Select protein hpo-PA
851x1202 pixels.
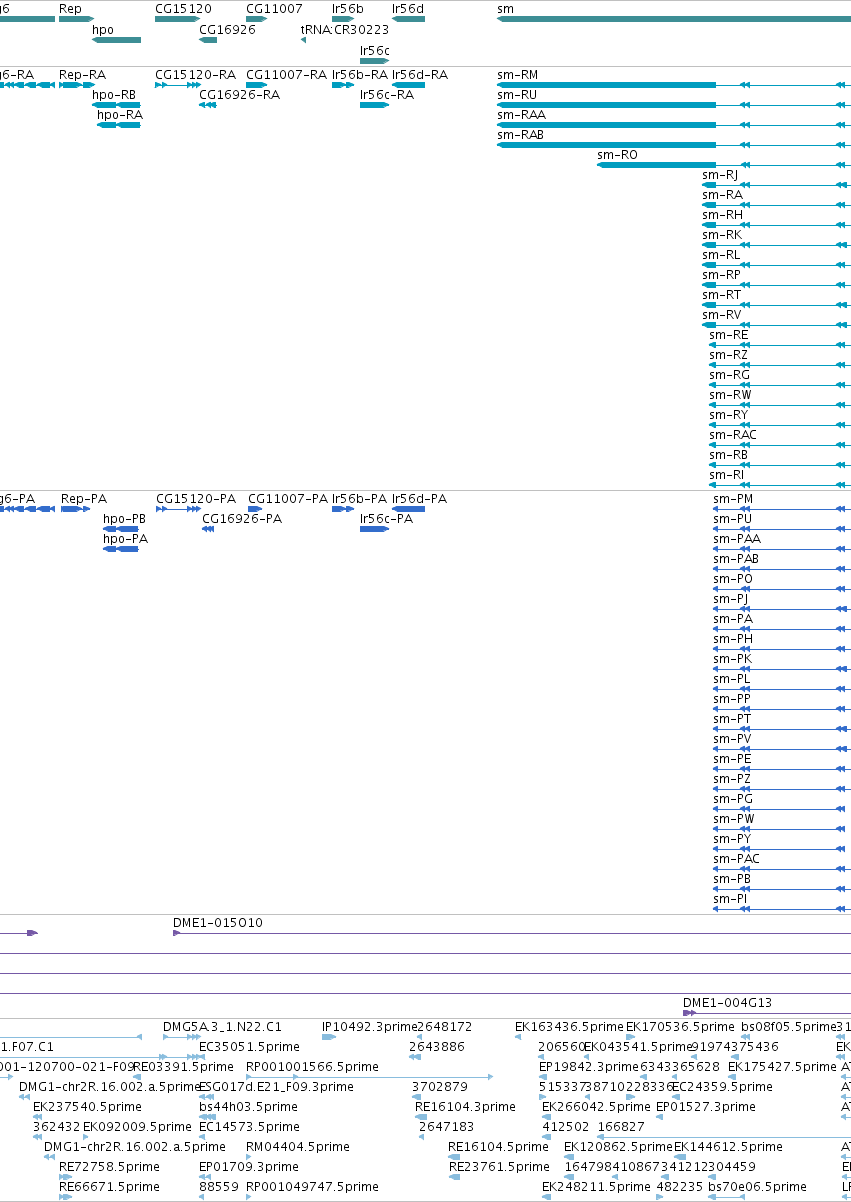point(121,549)
